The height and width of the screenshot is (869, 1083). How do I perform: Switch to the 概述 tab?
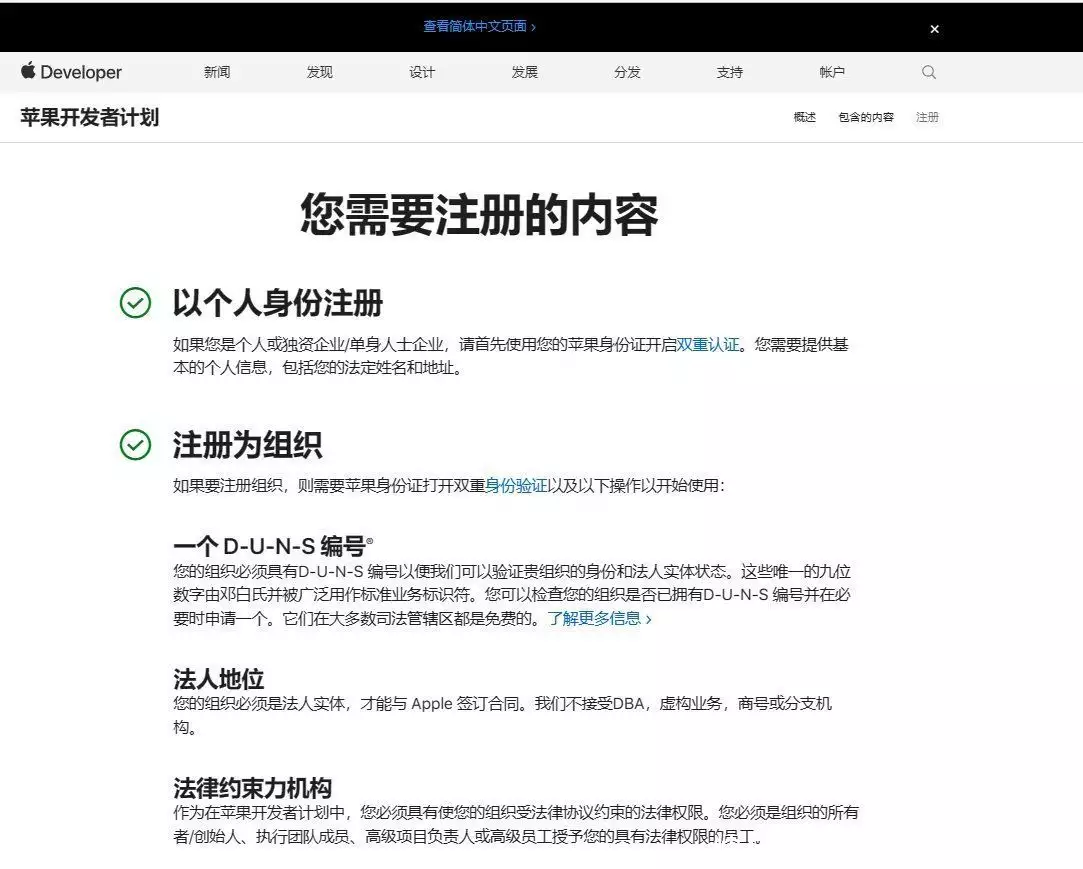(805, 117)
